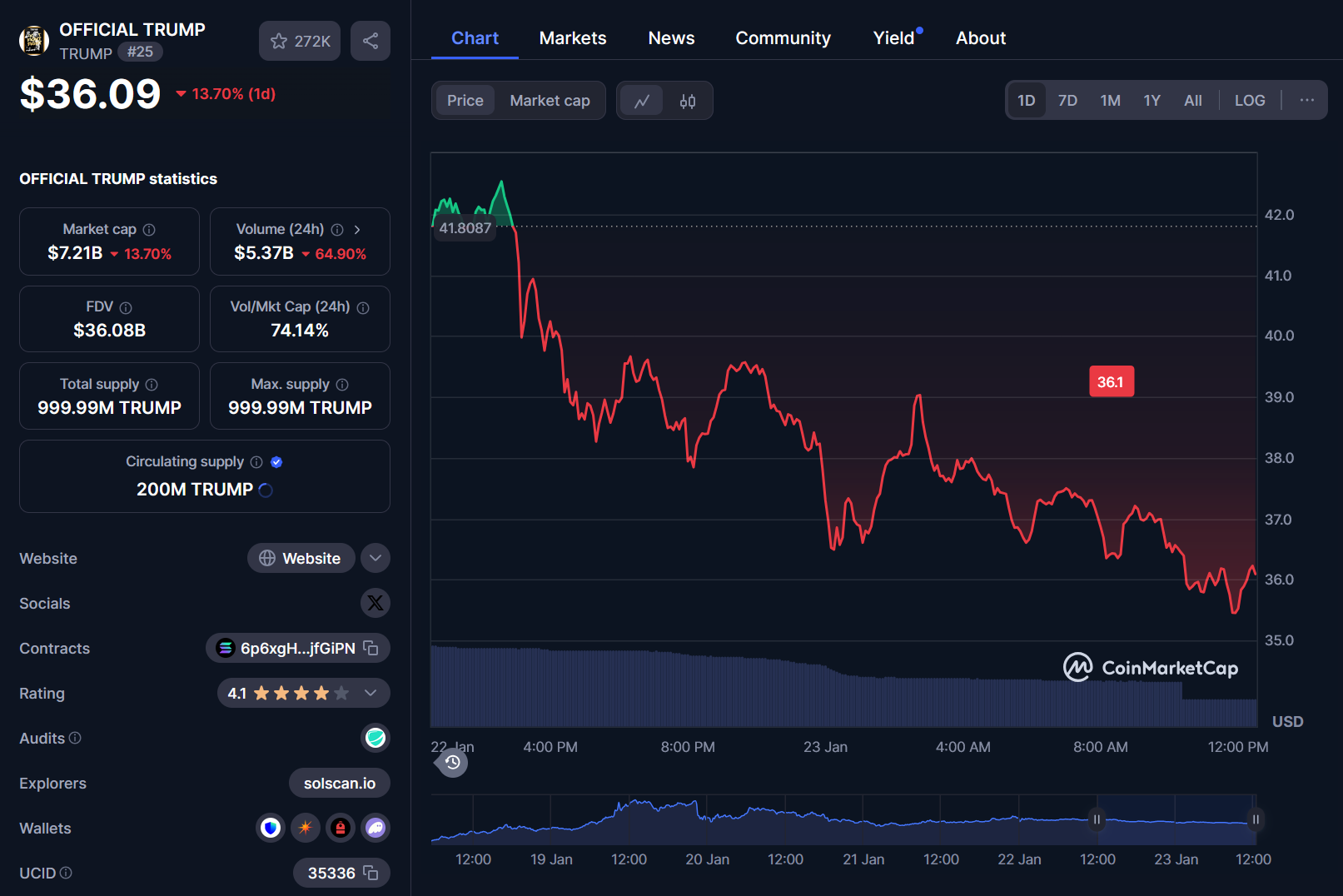Select the 1M time range

pos(1110,100)
